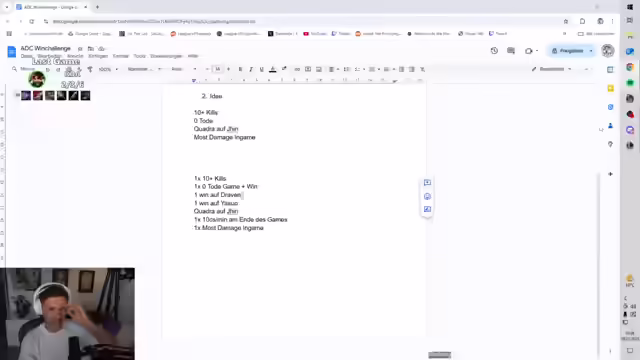Toggle bold formatting
640x360 pixels.
coord(240,69)
